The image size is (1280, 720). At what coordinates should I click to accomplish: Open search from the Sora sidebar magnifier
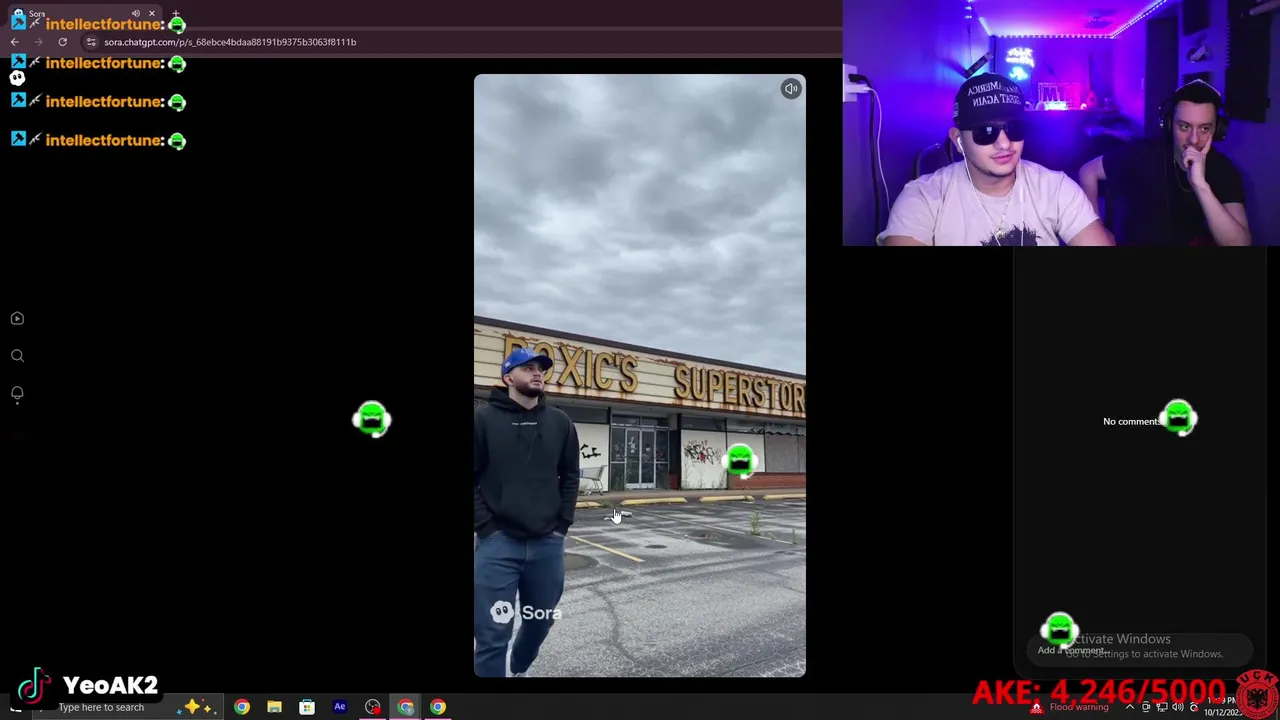pyautogui.click(x=17, y=356)
